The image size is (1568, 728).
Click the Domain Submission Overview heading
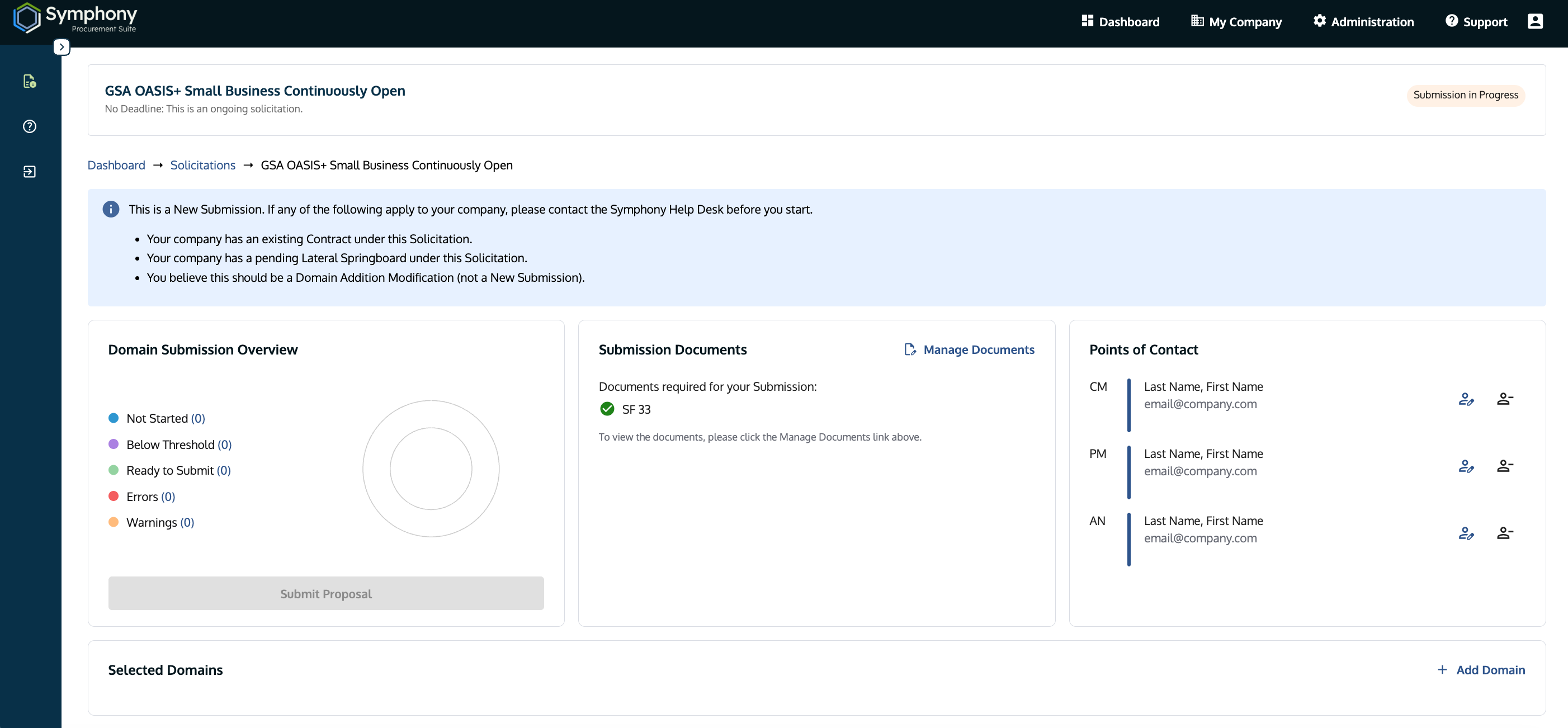[x=202, y=349]
